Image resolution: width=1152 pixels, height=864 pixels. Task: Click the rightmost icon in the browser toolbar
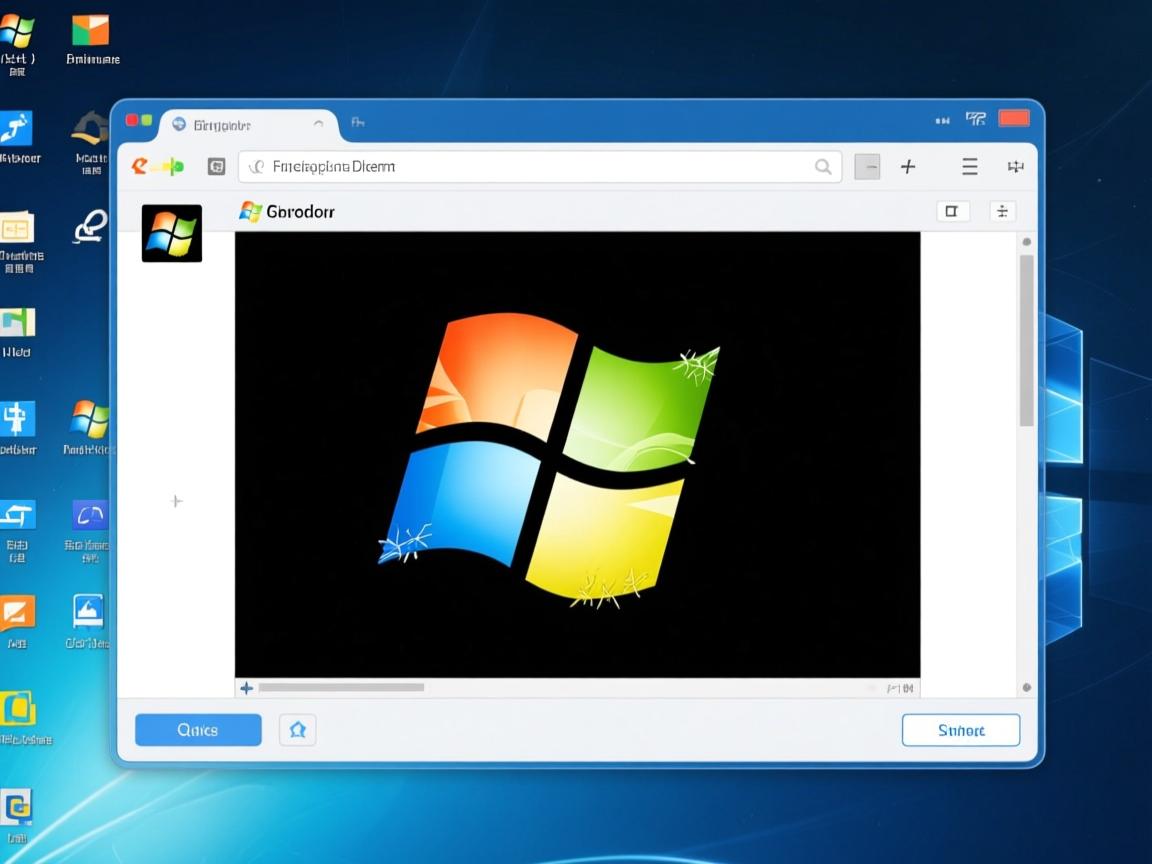(1015, 167)
